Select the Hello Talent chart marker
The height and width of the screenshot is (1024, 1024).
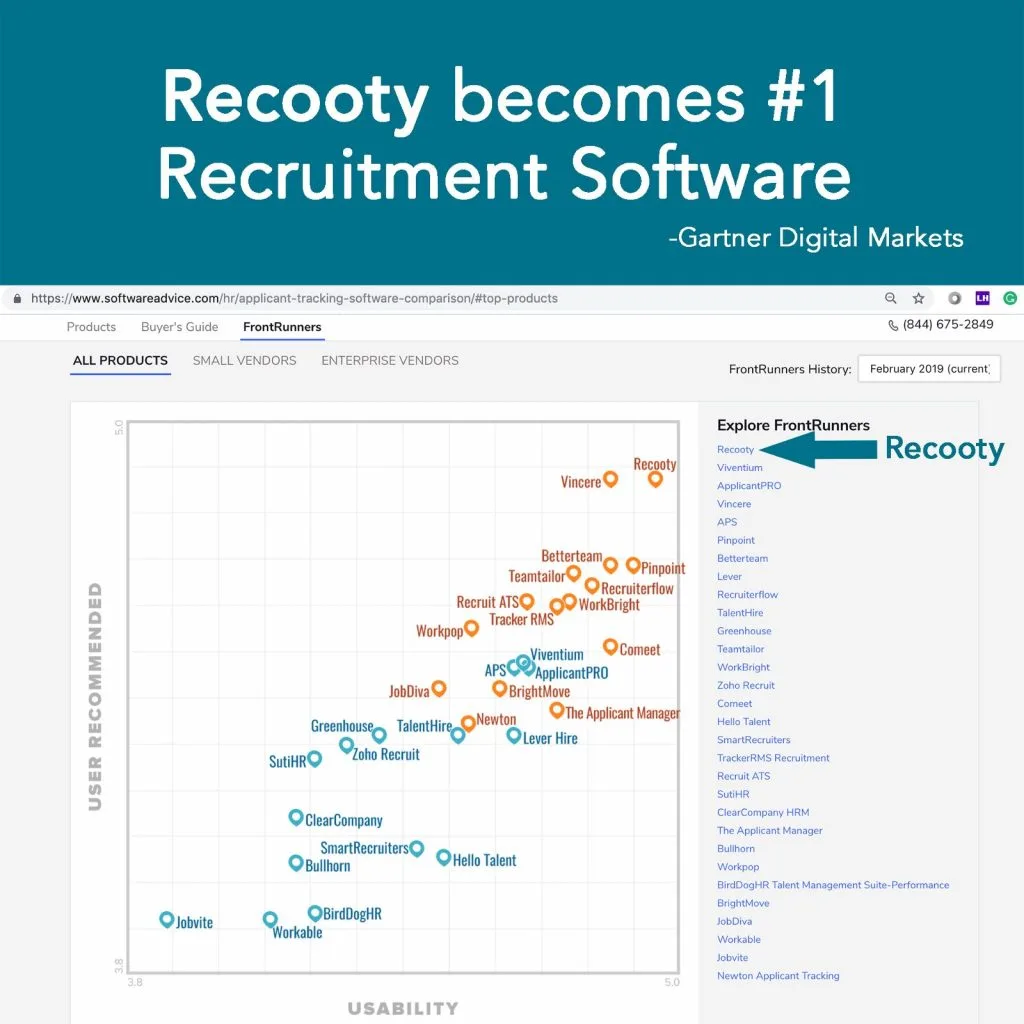443,857
